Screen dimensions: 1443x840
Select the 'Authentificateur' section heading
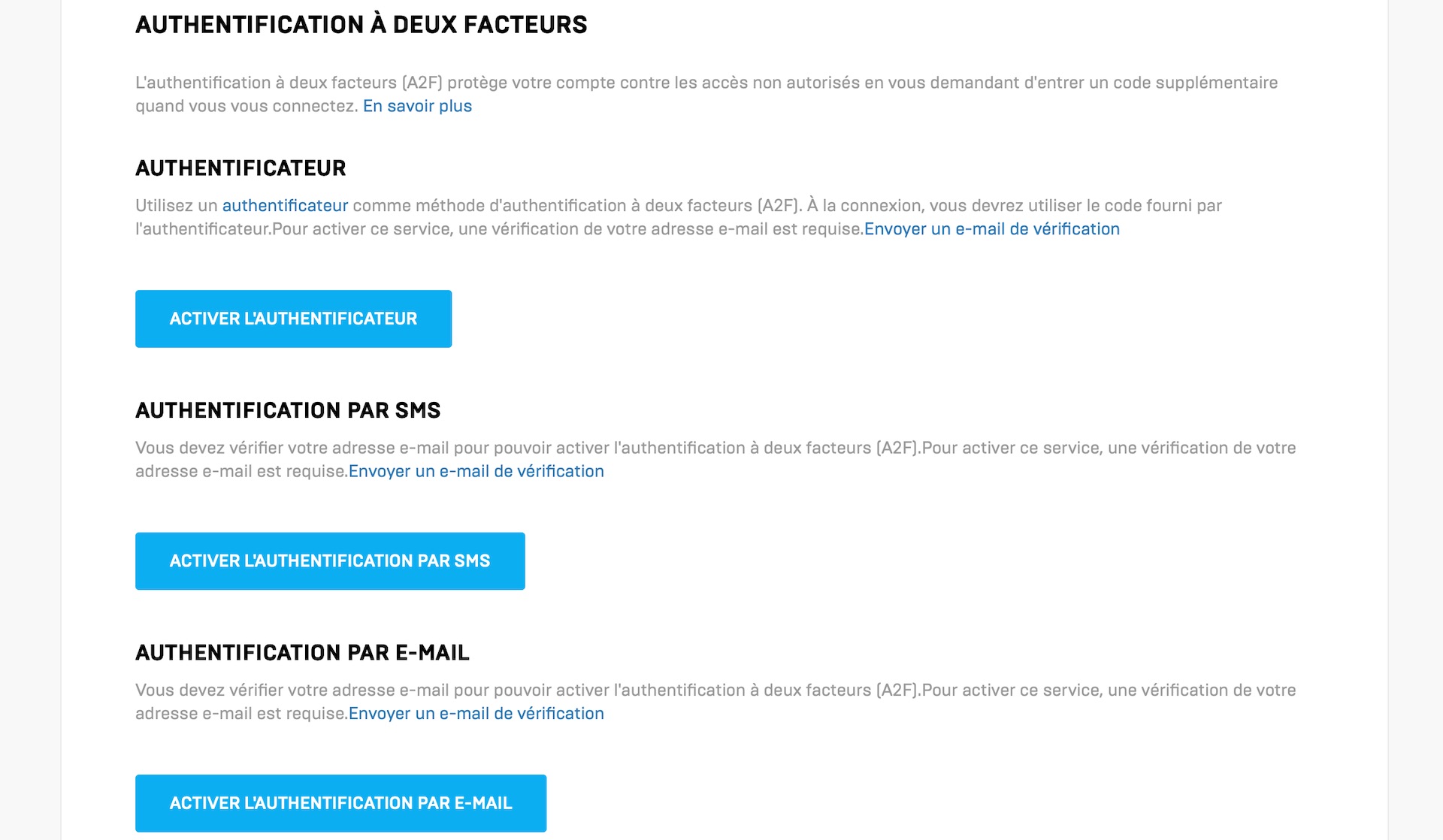(x=240, y=168)
